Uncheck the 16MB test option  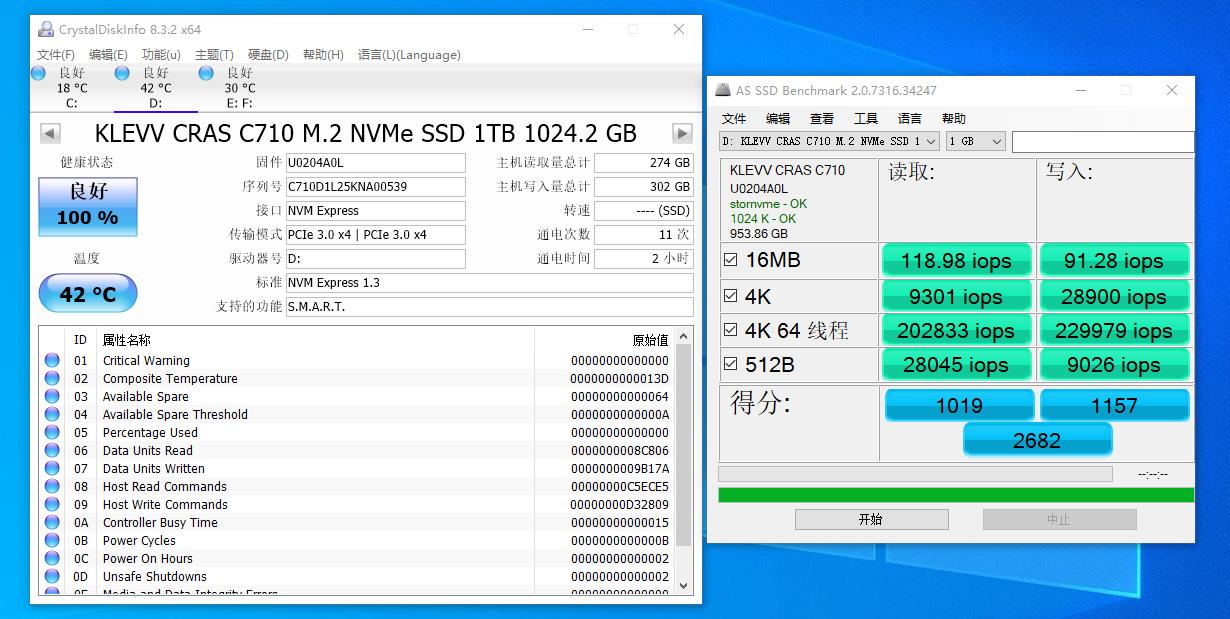[731, 259]
